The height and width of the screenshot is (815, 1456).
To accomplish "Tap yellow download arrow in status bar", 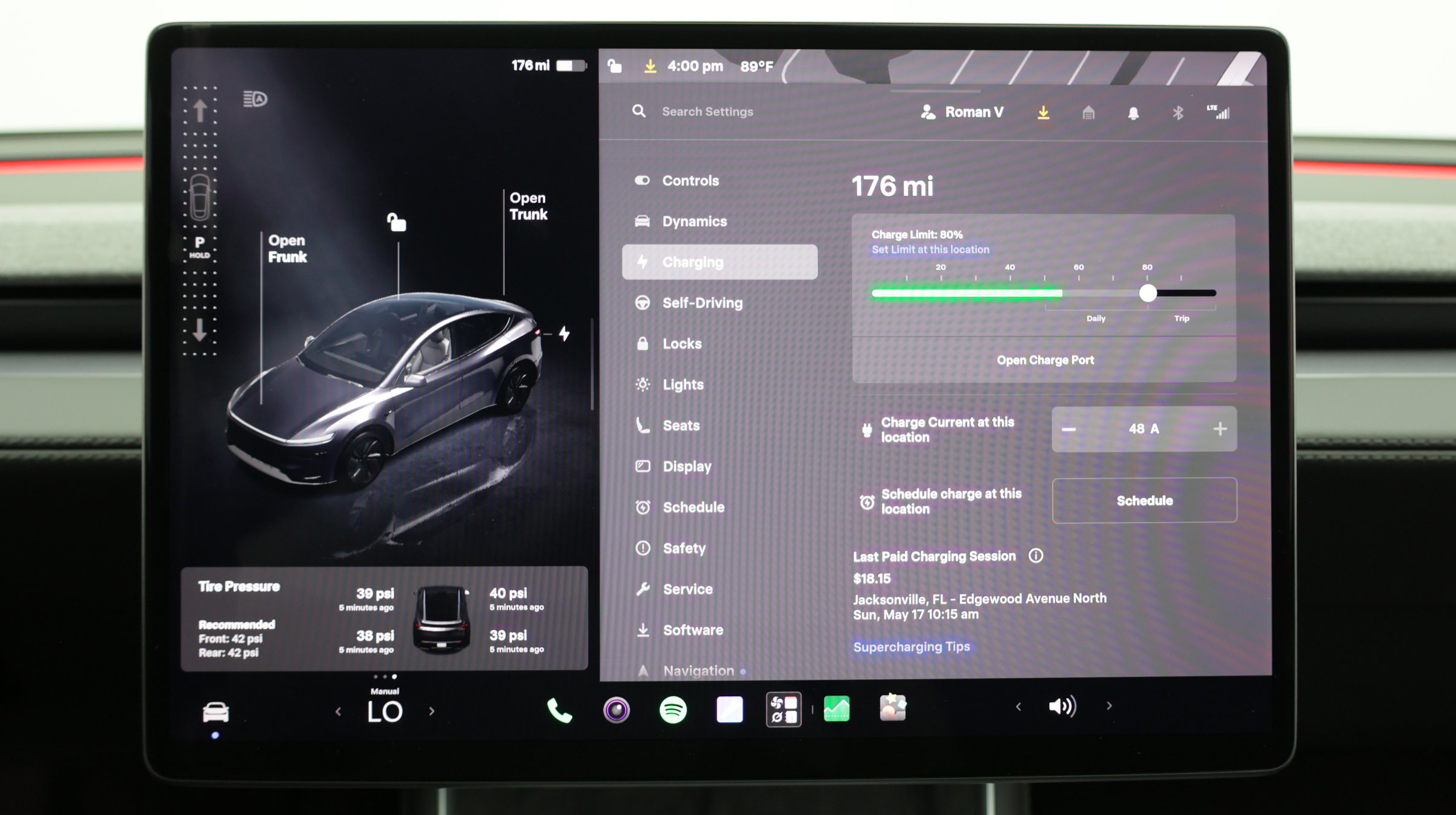I will [x=650, y=65].
